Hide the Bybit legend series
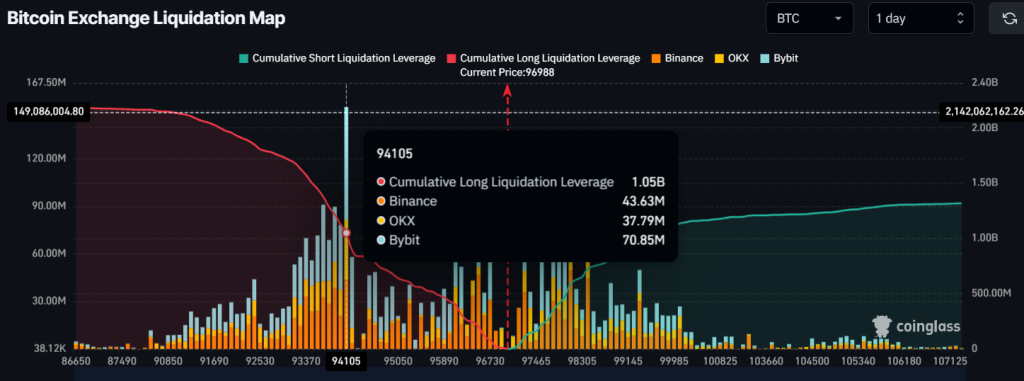The height and width of the screenshot is (381, 1024). [778, 58]
